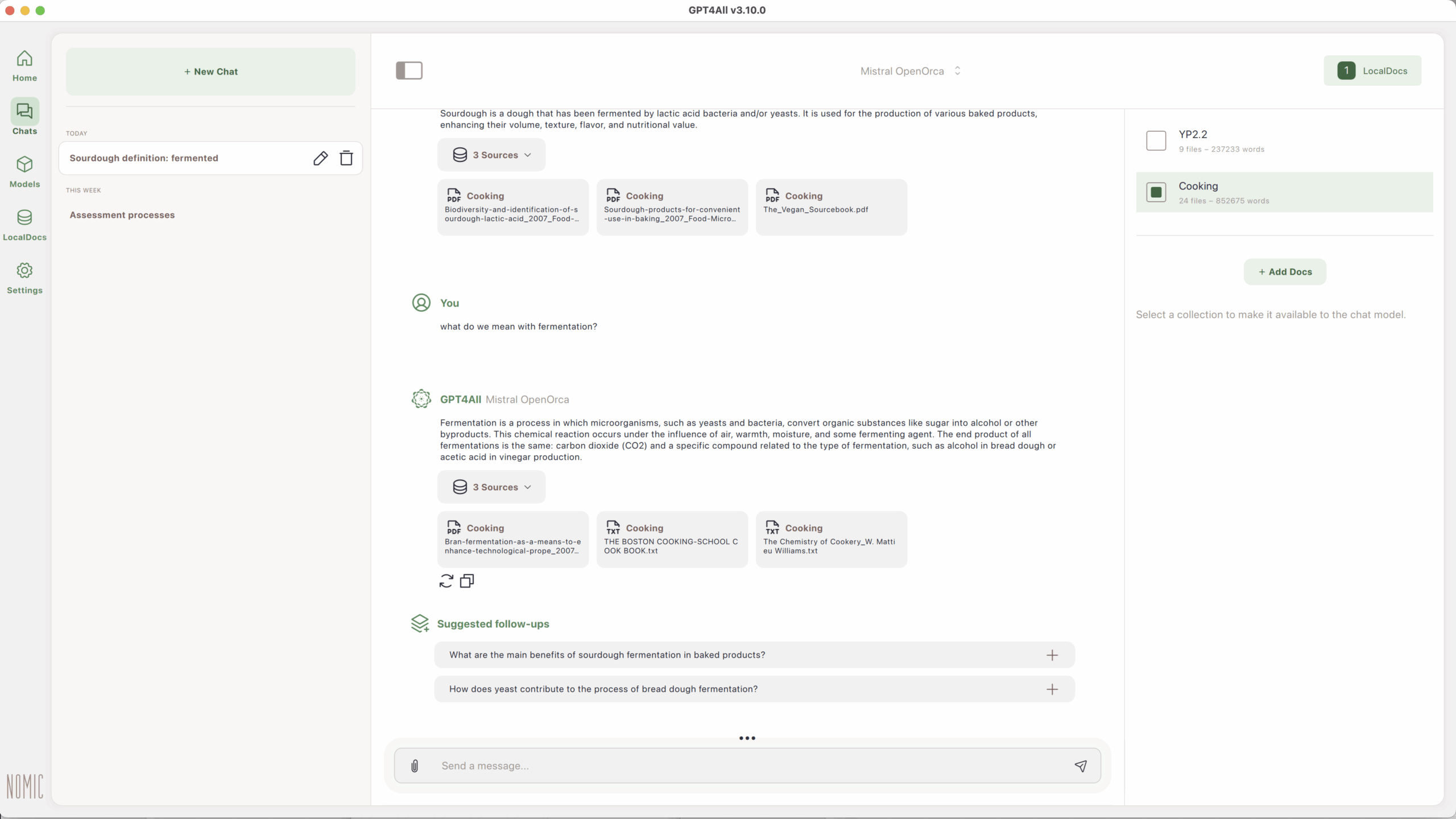Click the You user avatar icon

pos(421,303)
